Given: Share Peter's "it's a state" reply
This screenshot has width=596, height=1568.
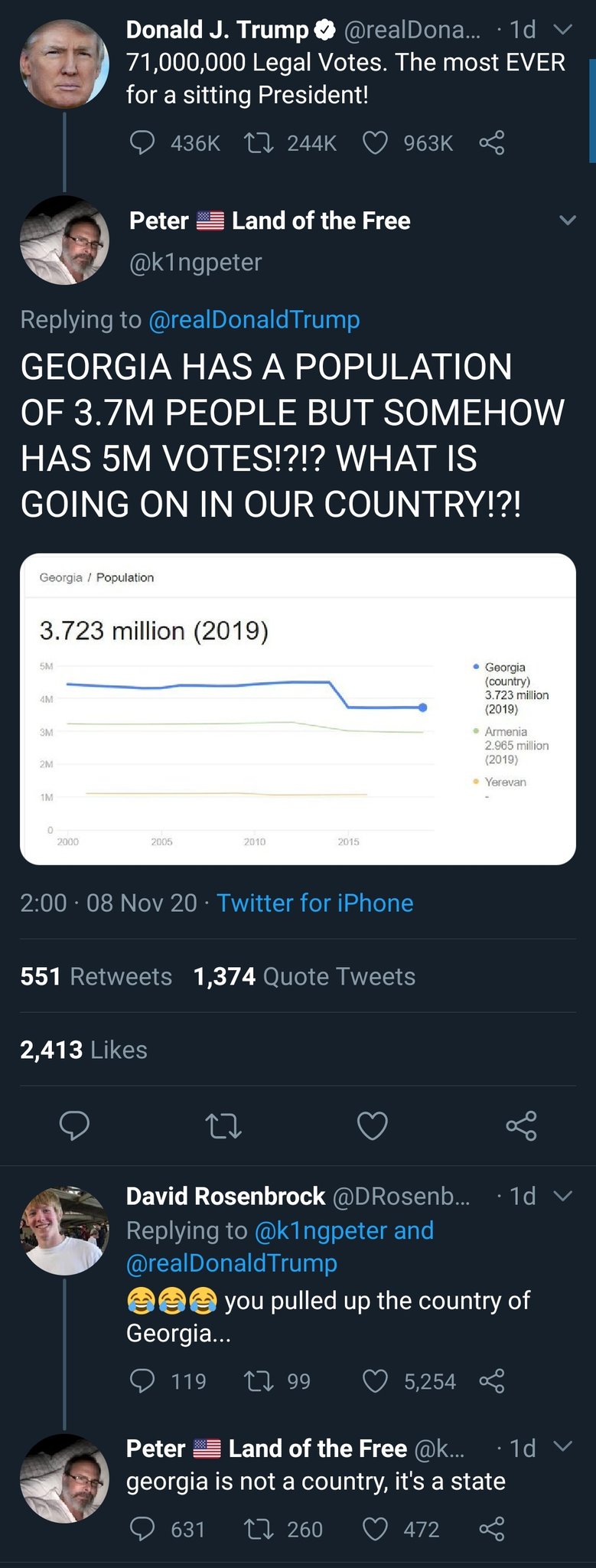Looking at the screenshot, I should [x=491, y=1529].
